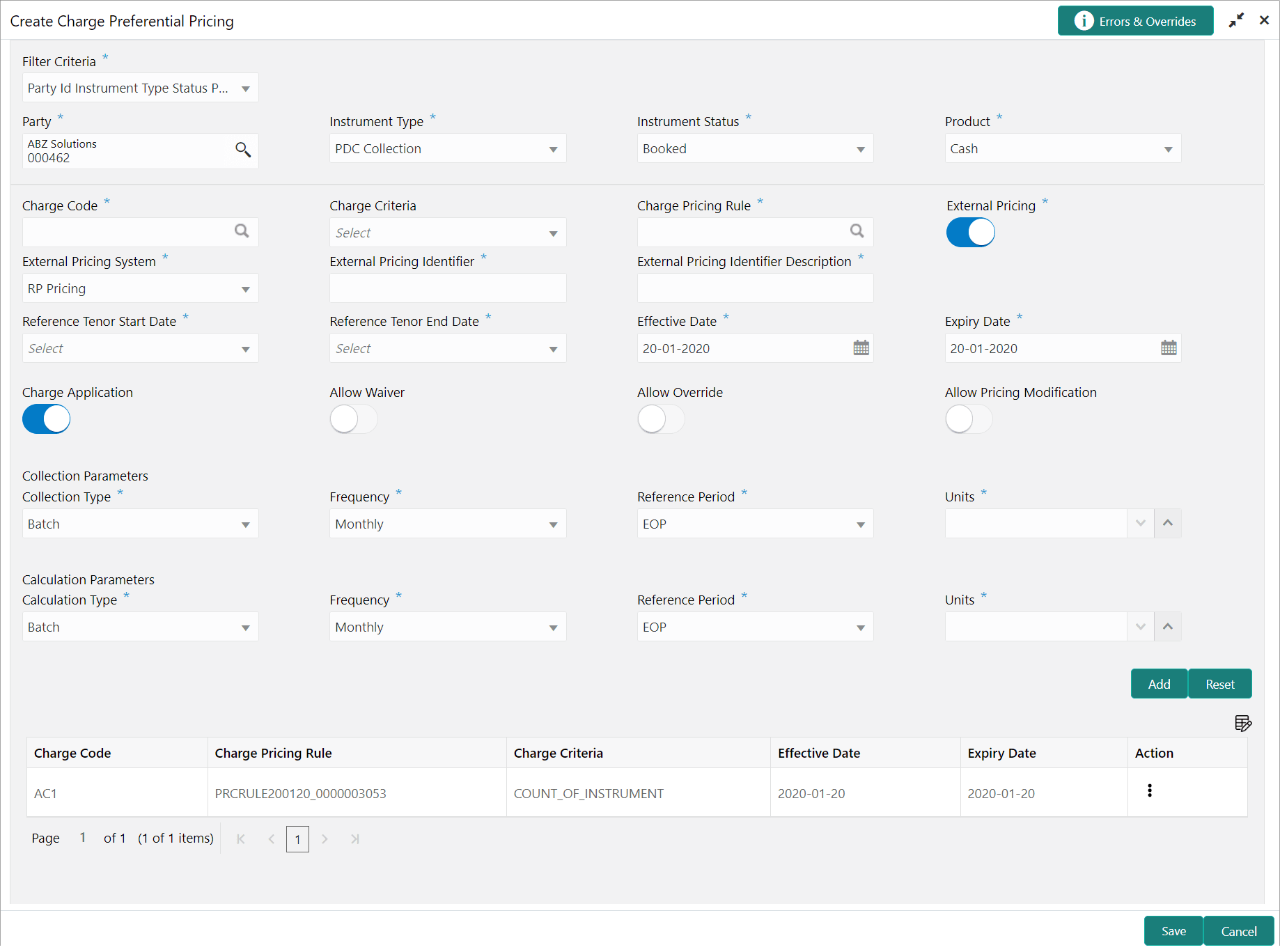Click the Add button
Screen dimensions: 1280x952
(x=1159, y=684)
